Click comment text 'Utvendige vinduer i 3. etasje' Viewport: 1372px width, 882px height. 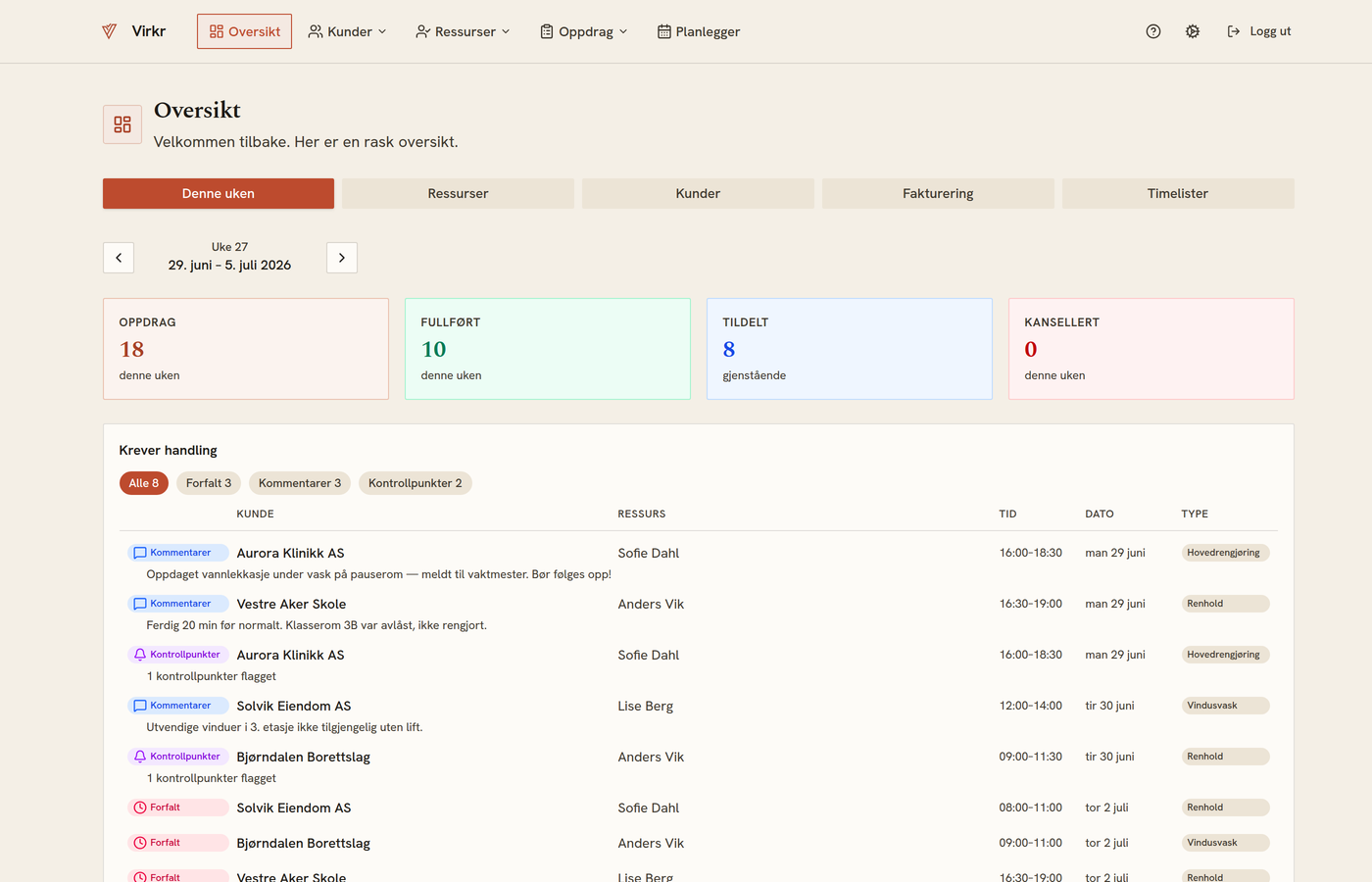point(284,727)
